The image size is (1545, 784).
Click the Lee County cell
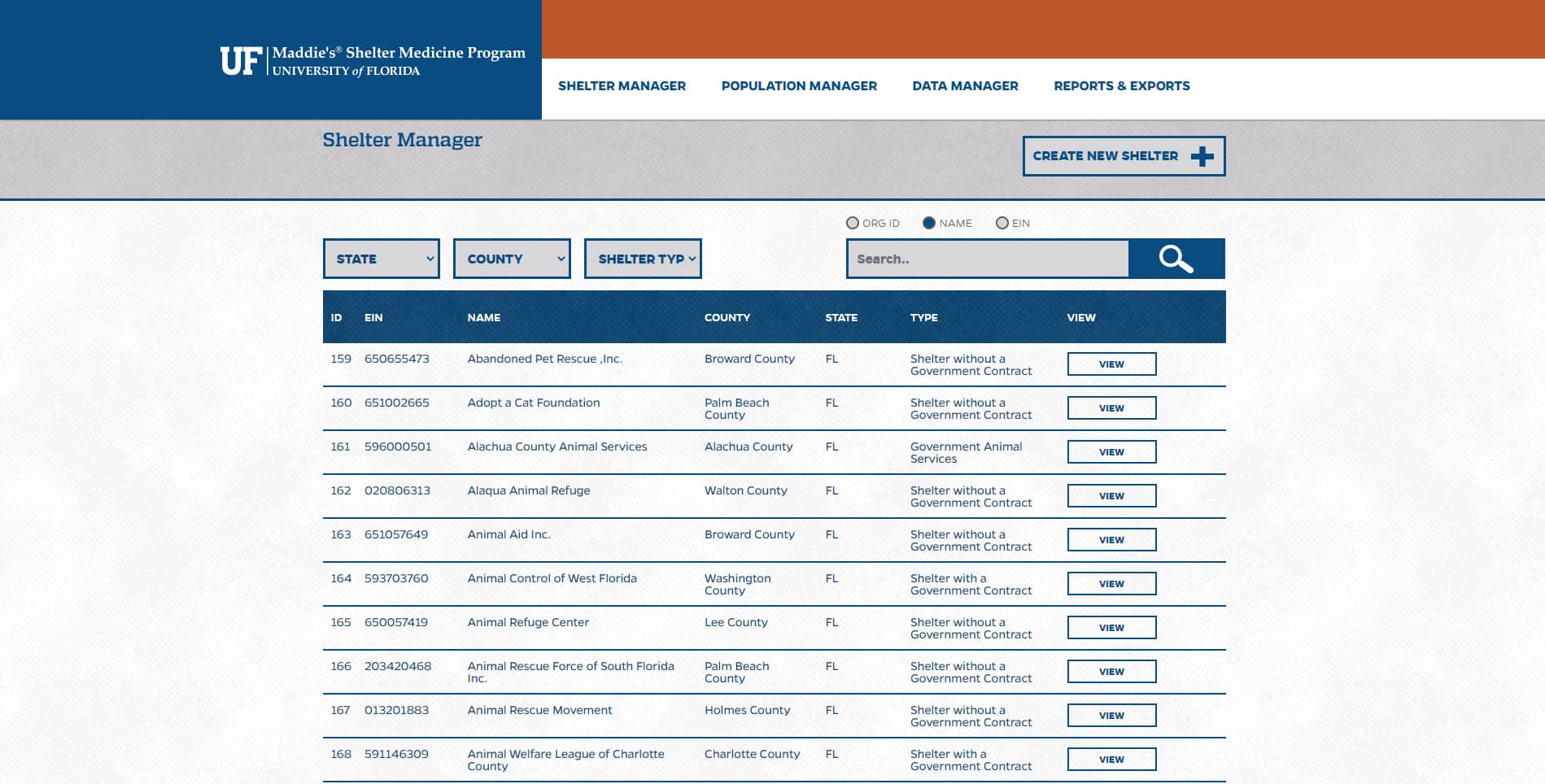point(736,622)
